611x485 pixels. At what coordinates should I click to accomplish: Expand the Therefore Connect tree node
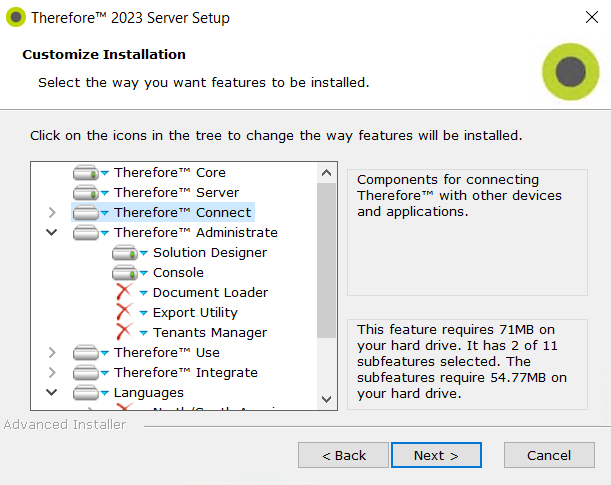[52, 213]
